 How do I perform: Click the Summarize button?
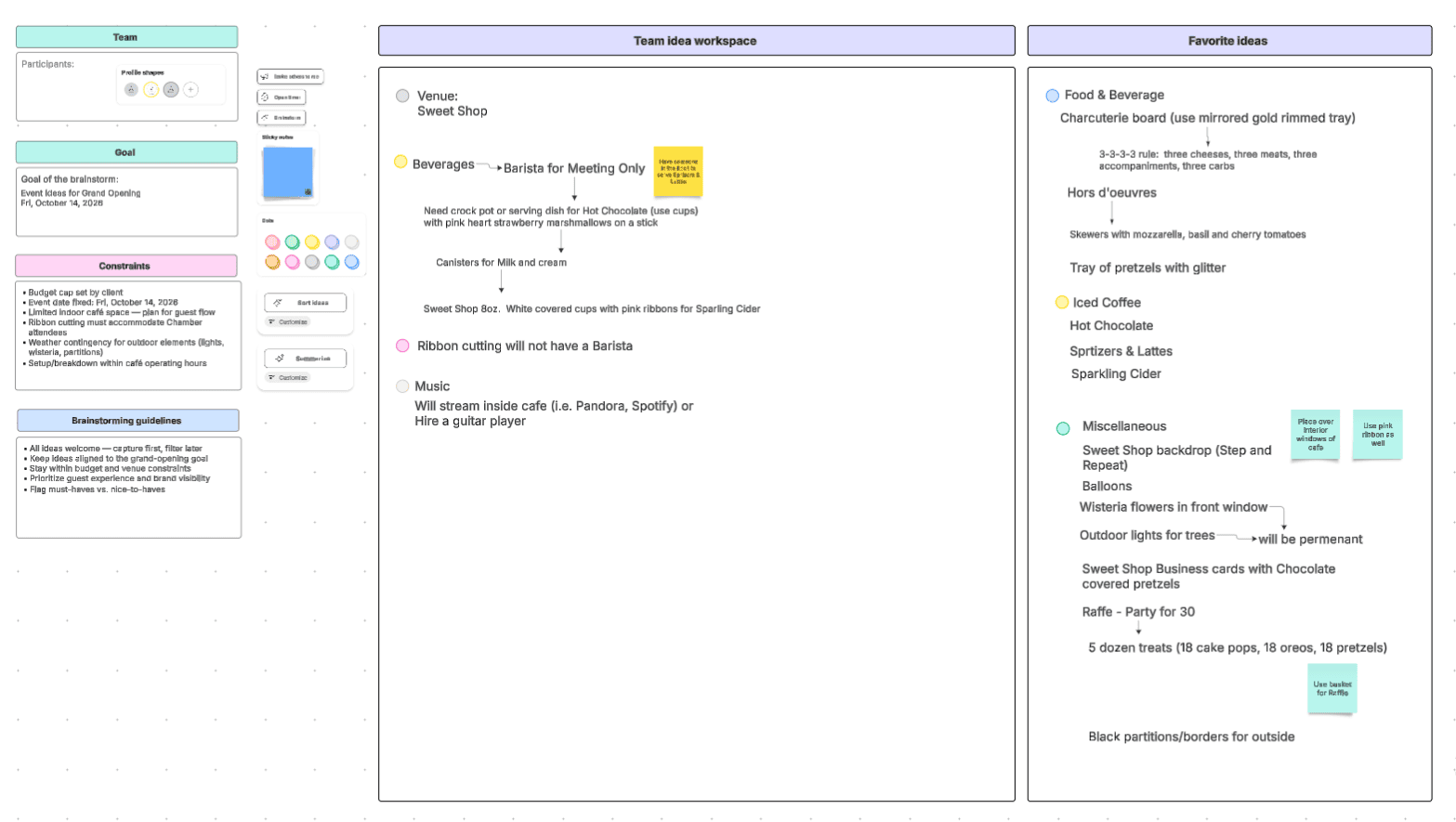[306, 359]
